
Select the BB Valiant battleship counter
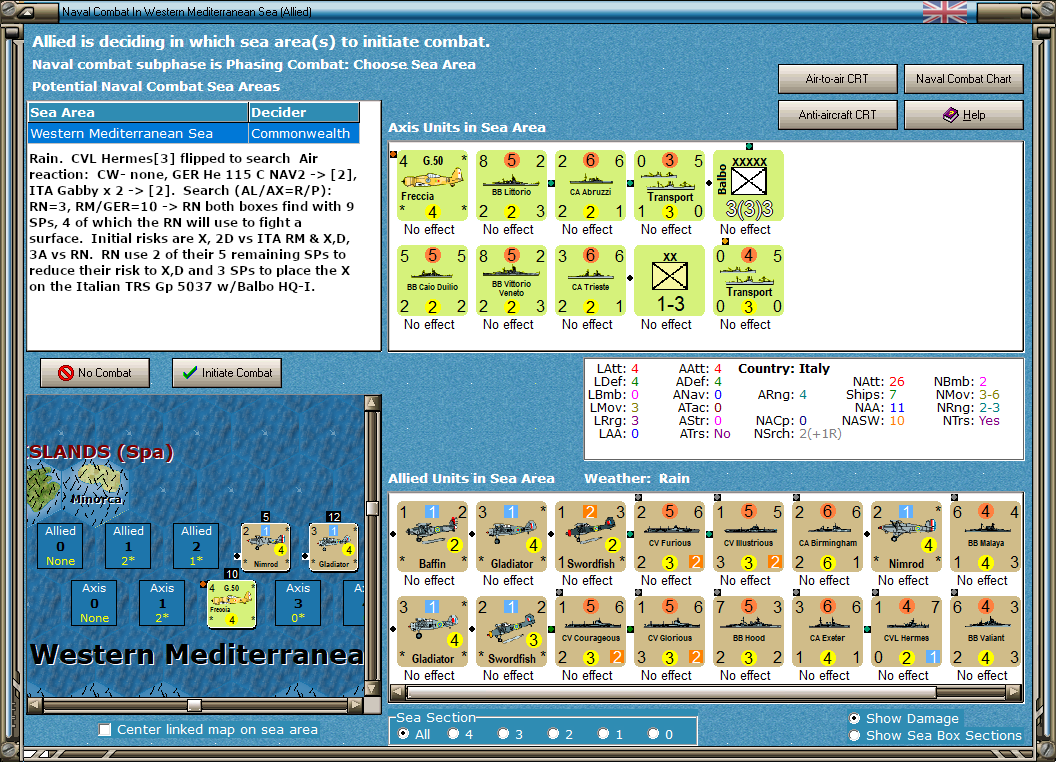[985, 631]
